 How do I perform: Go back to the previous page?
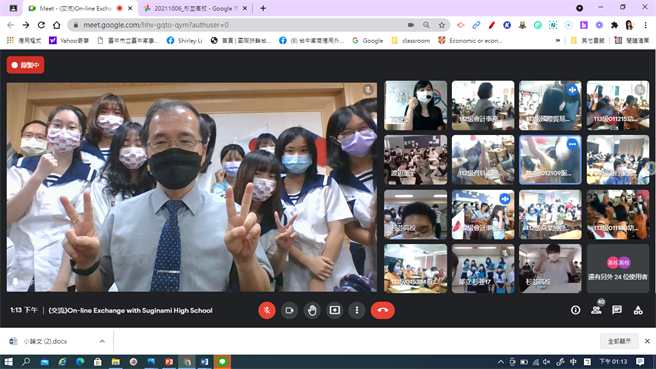10,25
